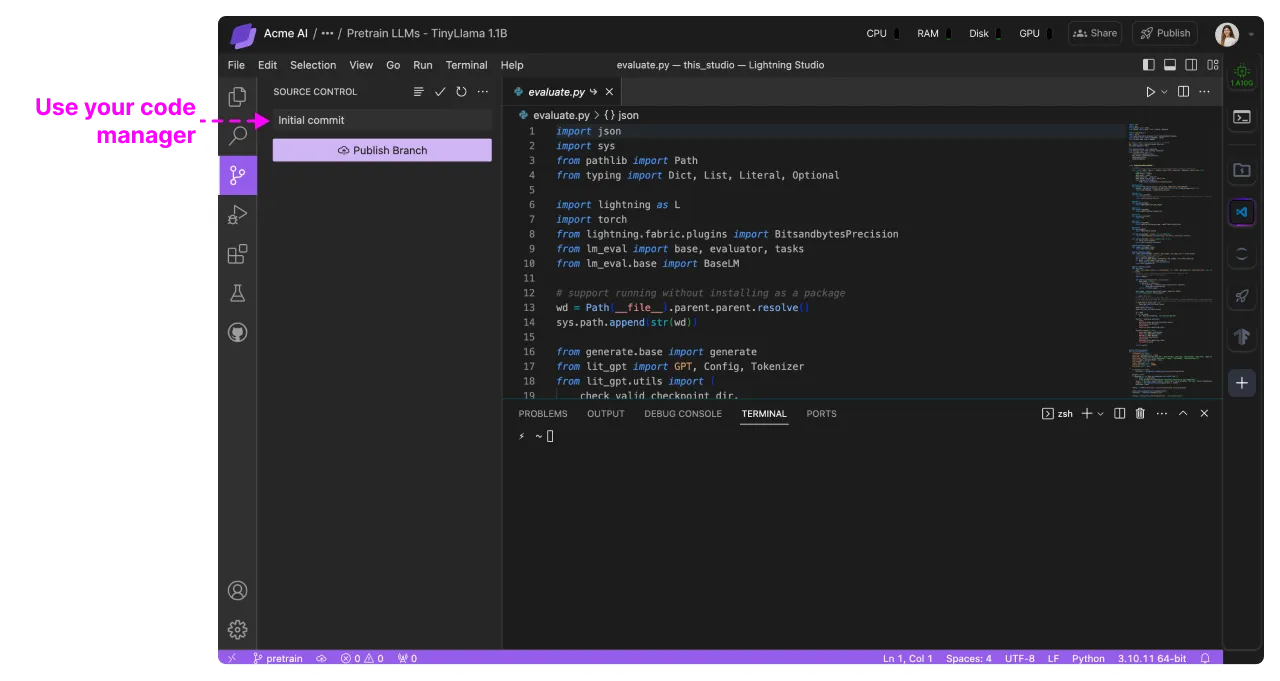The height and width of the screenshot is (681, 1280).
Task: Click the Lightning logo in header
Action: 243,36
